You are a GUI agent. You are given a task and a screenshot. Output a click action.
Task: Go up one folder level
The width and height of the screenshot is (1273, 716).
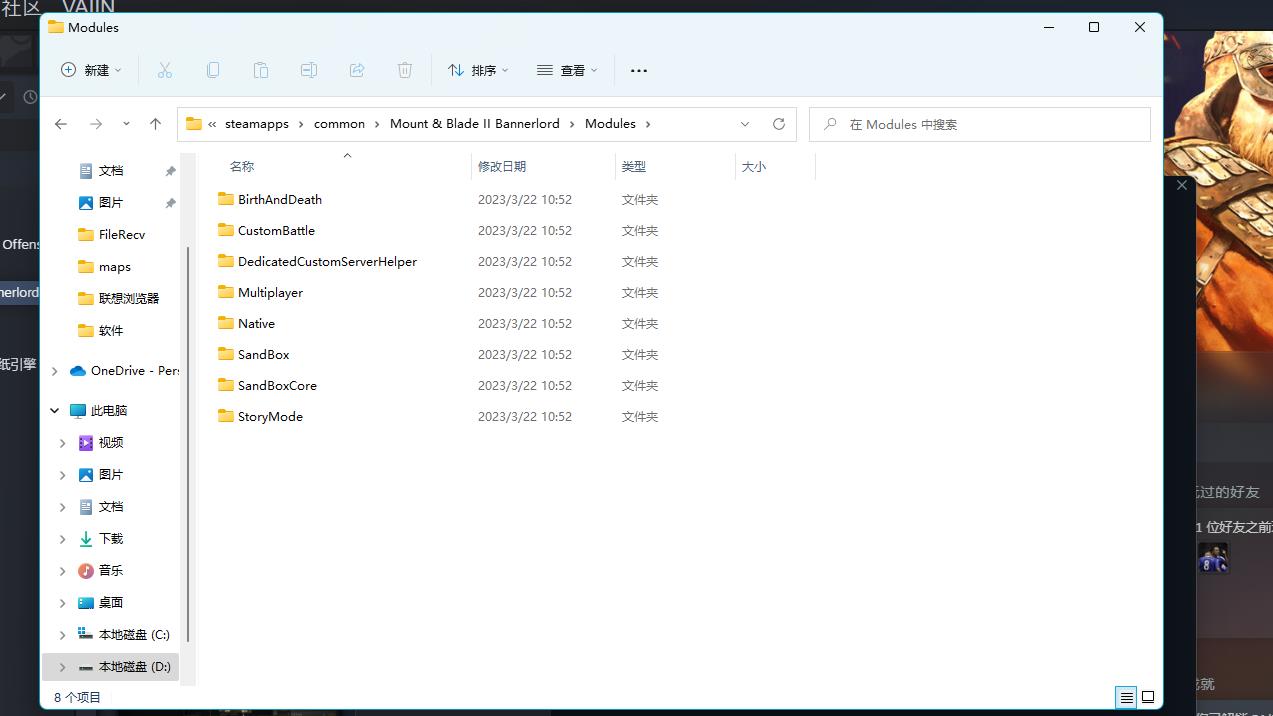pyautogui.click(x=155, y=124)
